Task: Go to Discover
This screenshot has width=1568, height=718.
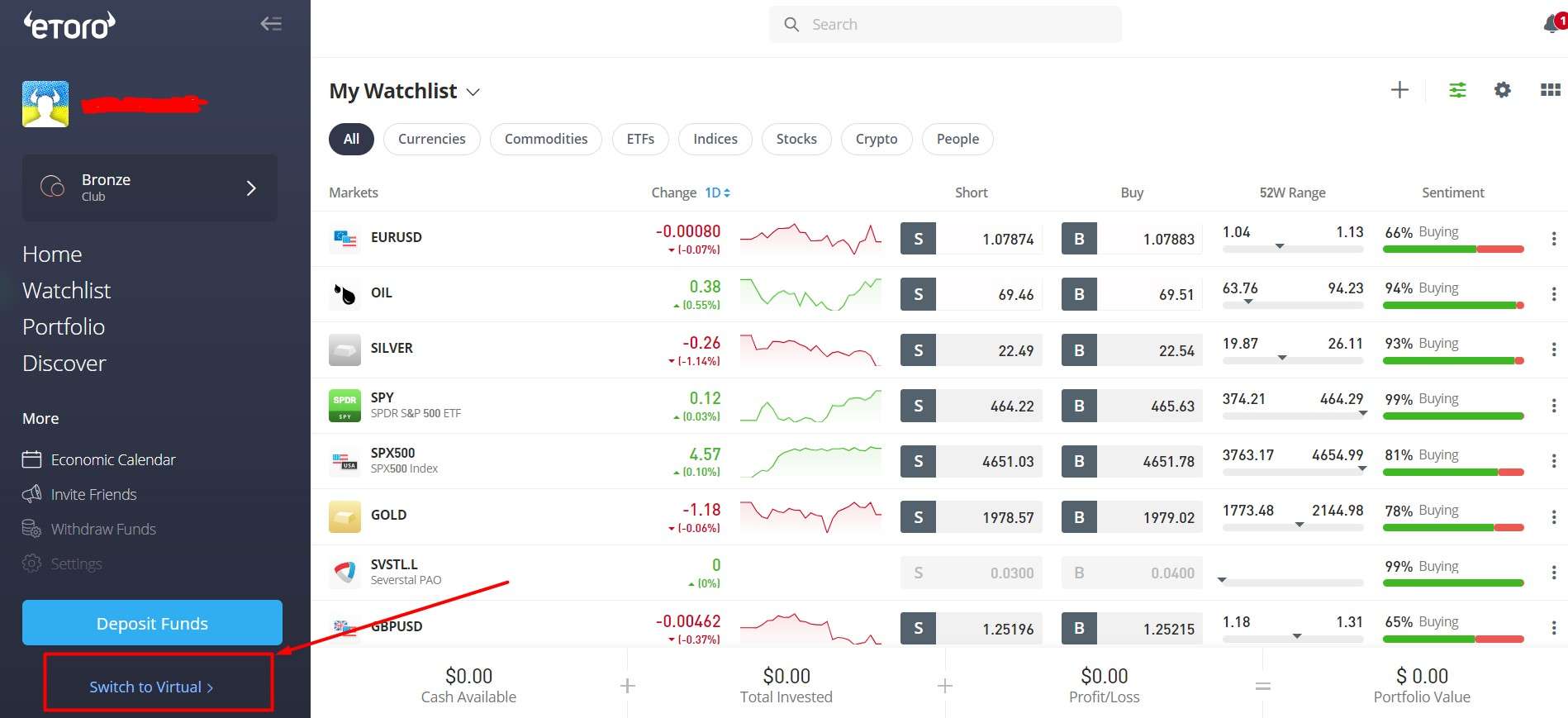Action: pos(64,364)
